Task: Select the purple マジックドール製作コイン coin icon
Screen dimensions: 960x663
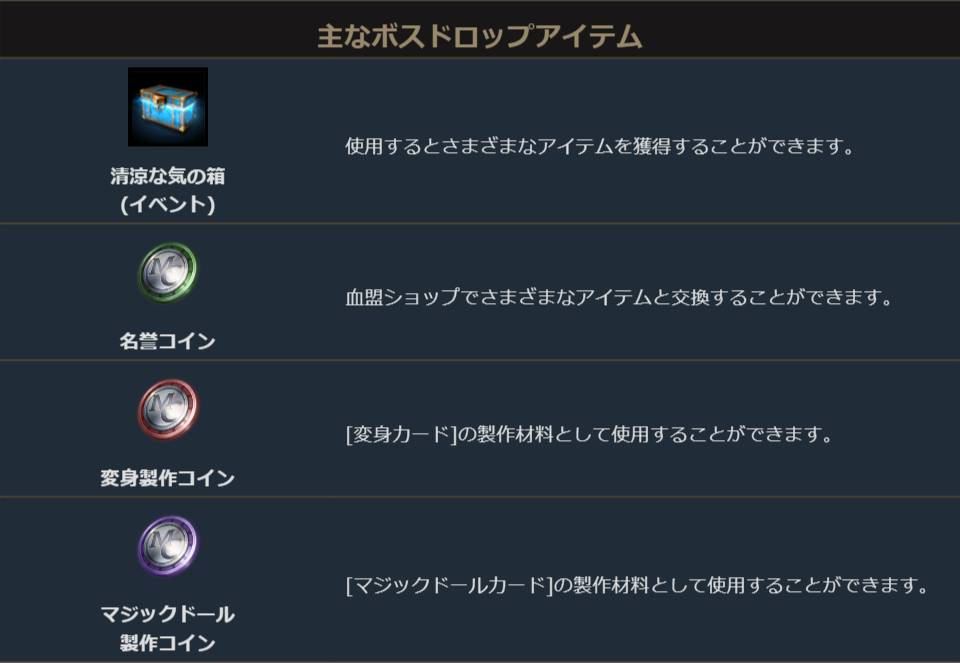Action: 167,546
